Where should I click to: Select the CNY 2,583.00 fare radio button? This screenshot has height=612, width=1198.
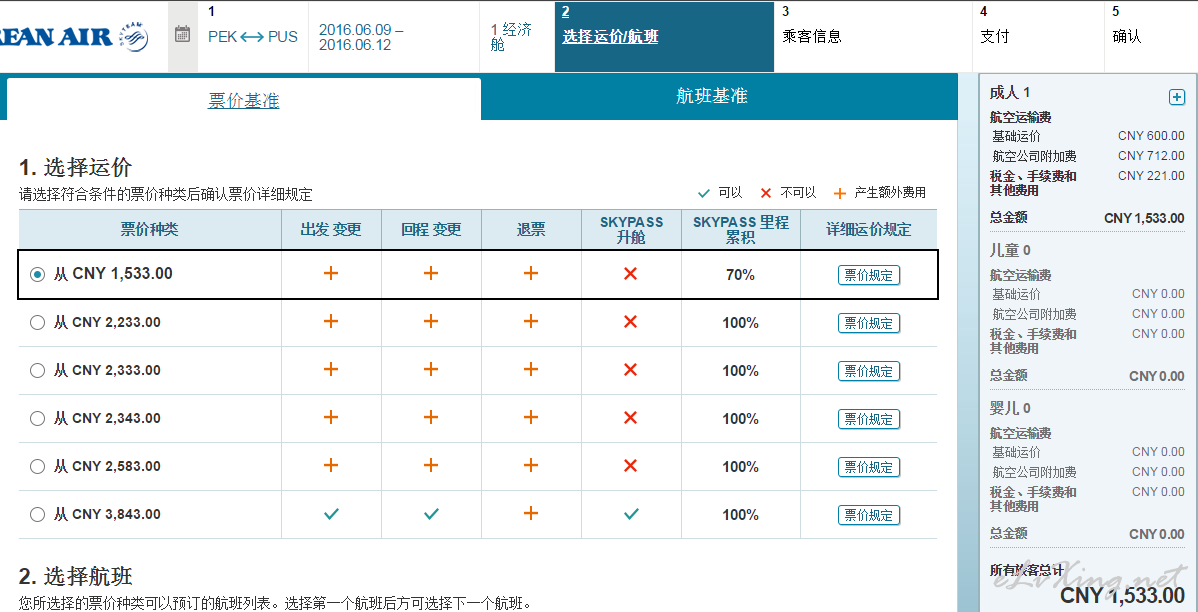[37, 466]
